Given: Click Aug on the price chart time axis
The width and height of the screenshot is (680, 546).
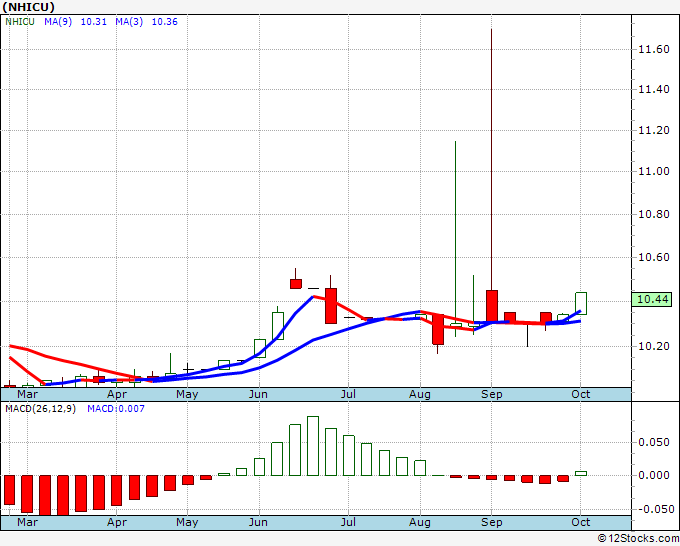Looking at the screenshot, I should [420, 394].
